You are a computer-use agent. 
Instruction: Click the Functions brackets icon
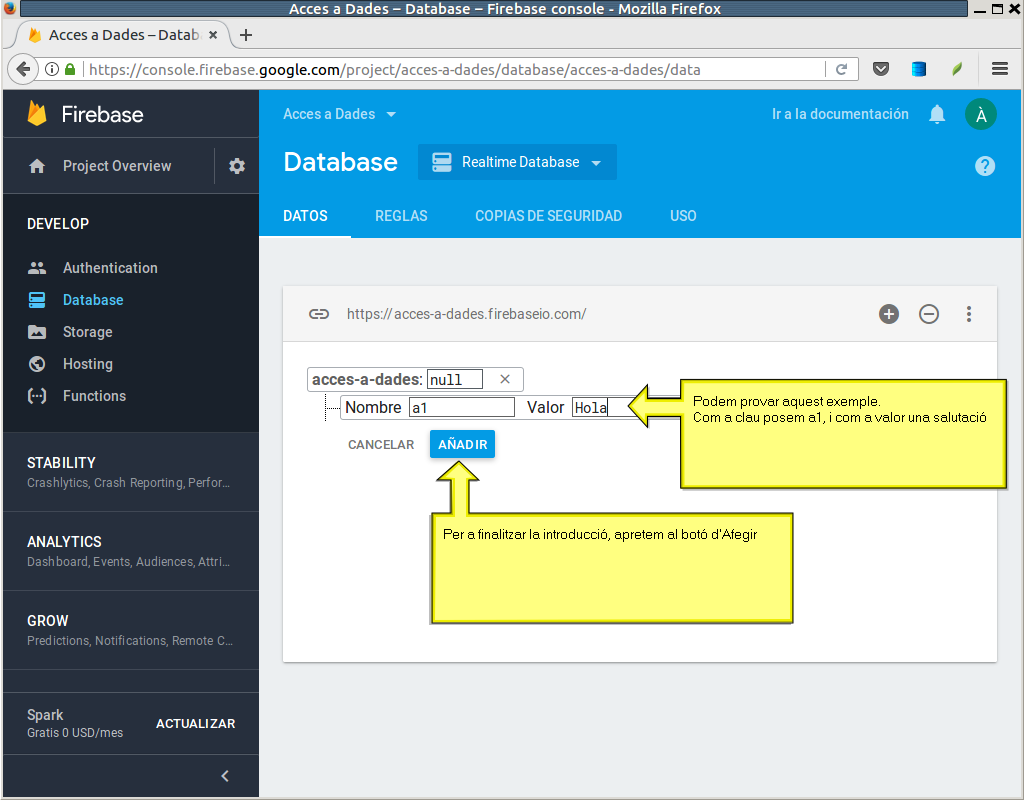tap(37, 396)
